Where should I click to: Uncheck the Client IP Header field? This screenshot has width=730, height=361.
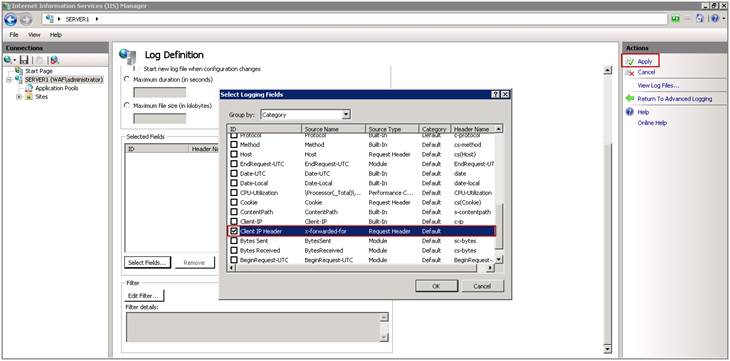tap(234, 231)
